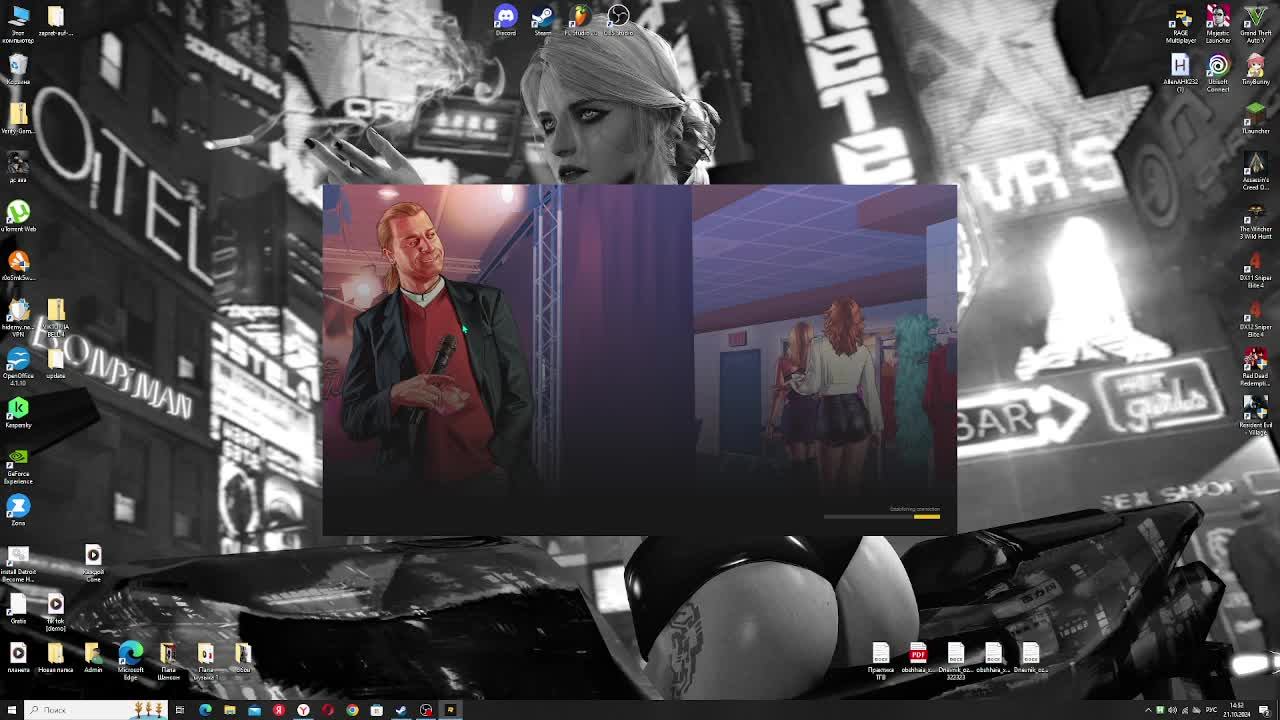
Task: Show hidden system tray icons
Action: pyautogui.click(x=1147, y=710)
